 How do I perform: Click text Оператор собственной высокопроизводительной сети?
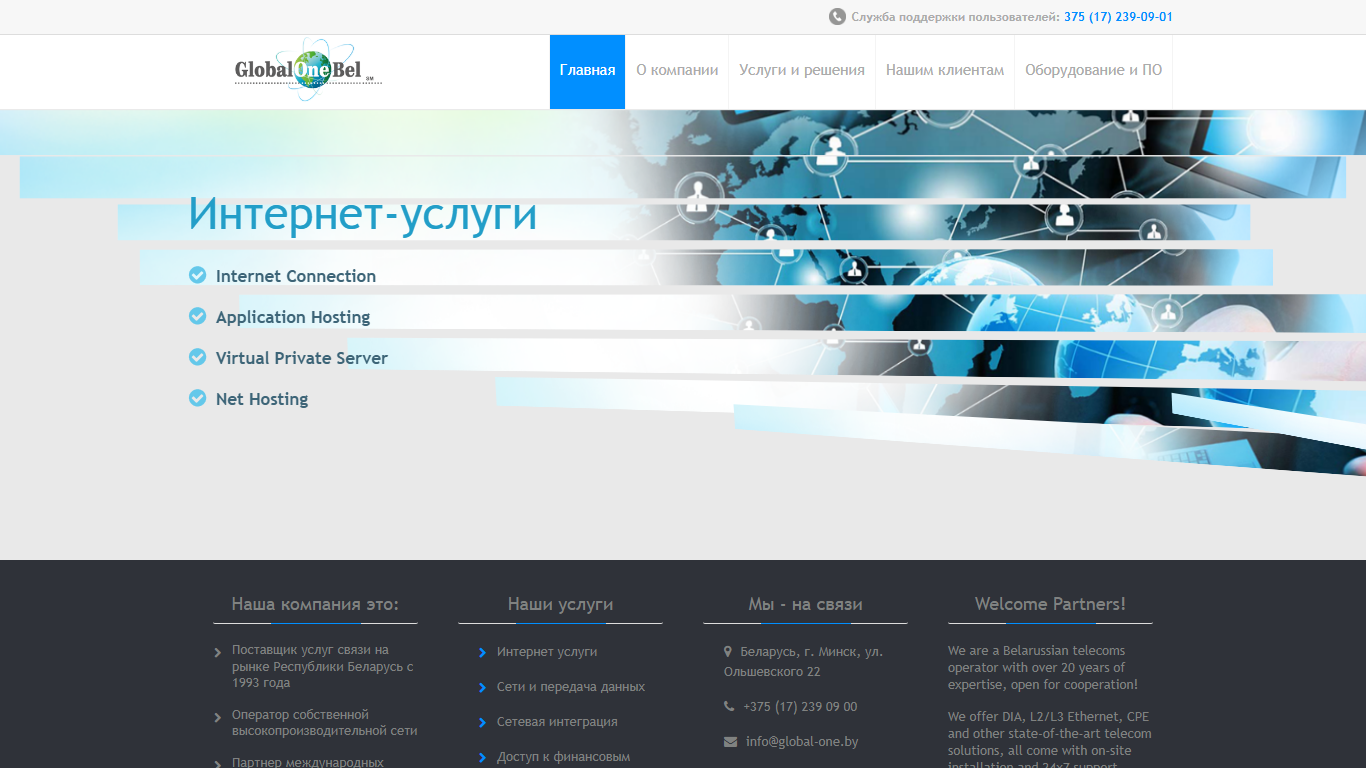coord(324,722)
